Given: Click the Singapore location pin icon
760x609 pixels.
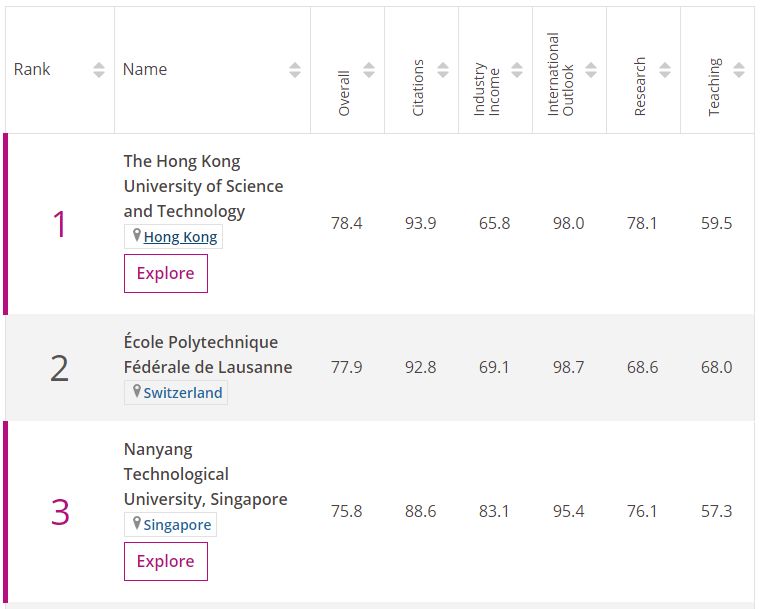Looking at the screenshot, I should click(137, 523).
